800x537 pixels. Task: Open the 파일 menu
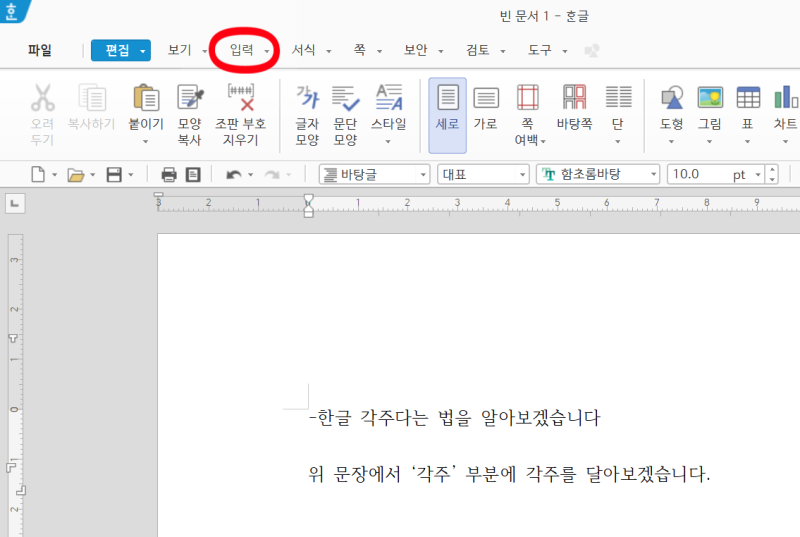click(40, 50)
